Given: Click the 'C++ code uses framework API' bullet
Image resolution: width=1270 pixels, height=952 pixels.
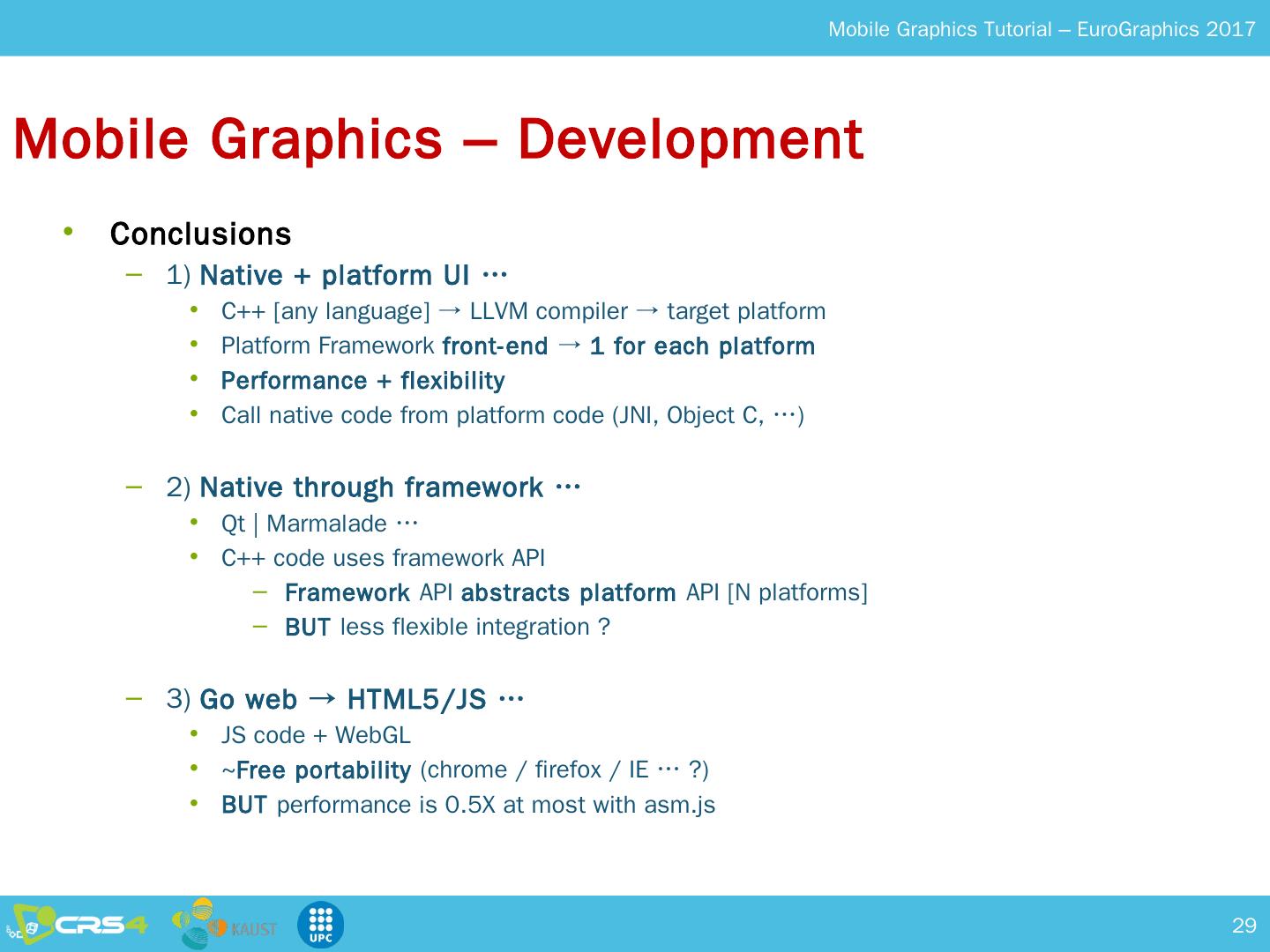Looking at the screenshot, I should [x=383, y=558].
